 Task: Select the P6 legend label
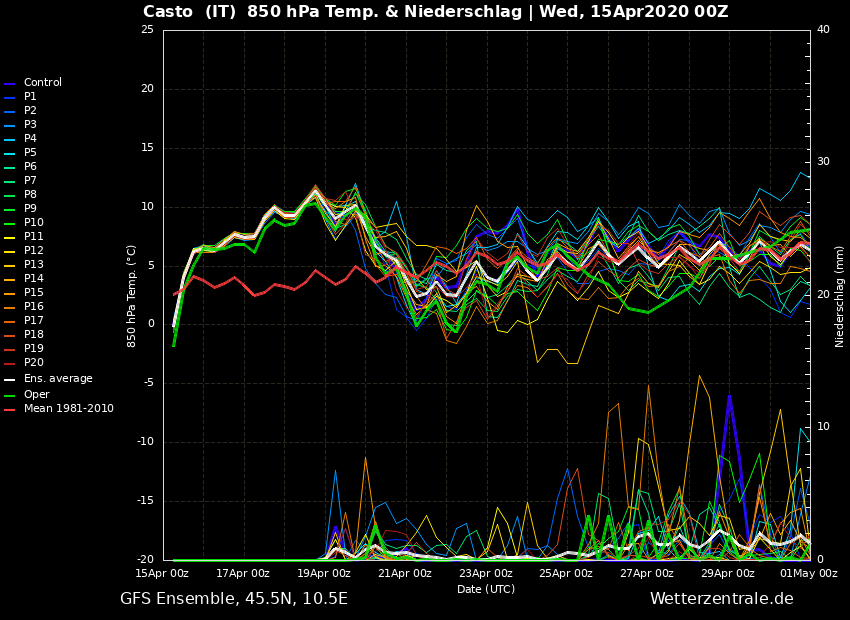click(x=30, y=166)
